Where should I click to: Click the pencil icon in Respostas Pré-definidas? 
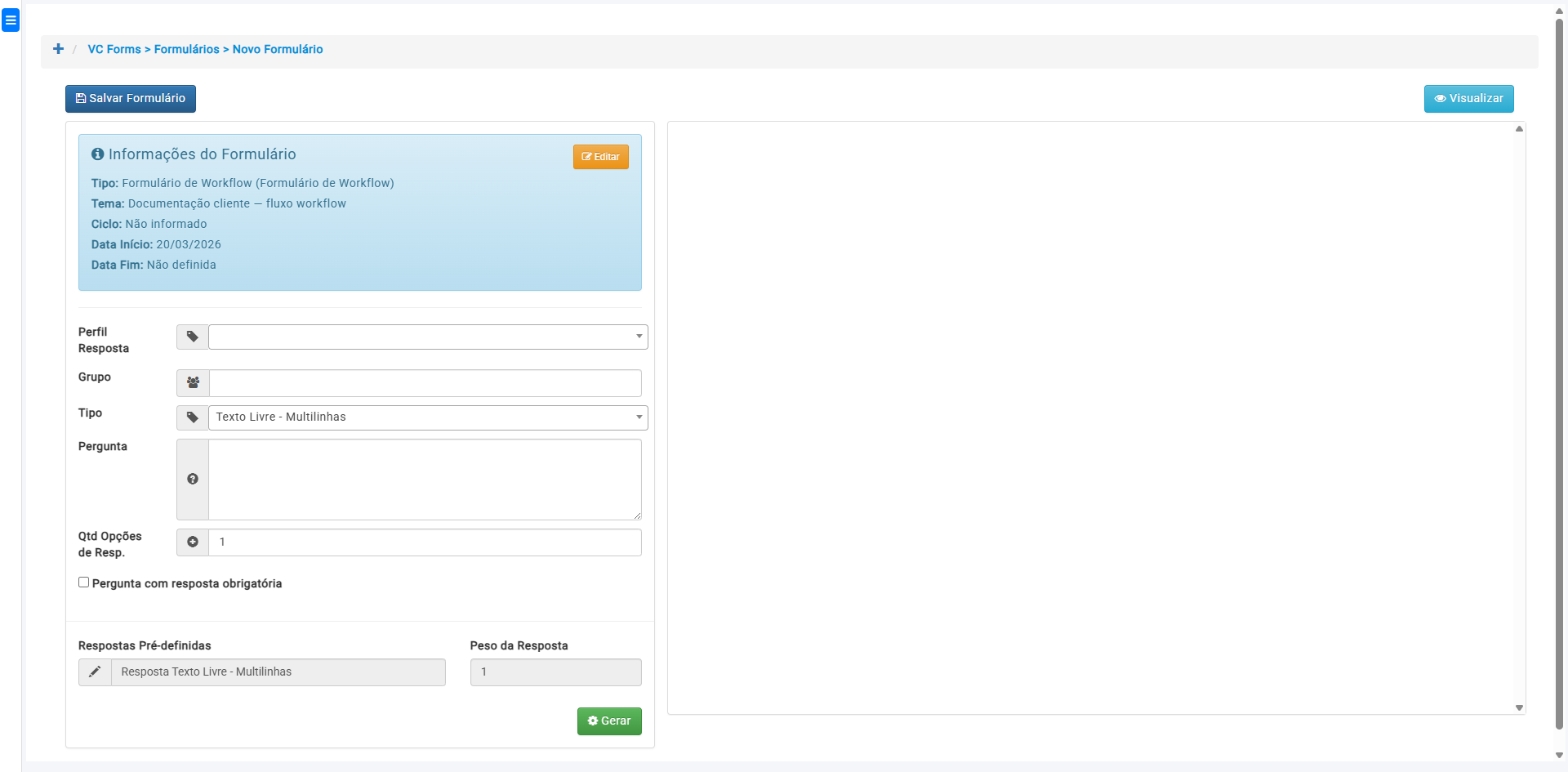pyautogui.click(x=95, y=672)
